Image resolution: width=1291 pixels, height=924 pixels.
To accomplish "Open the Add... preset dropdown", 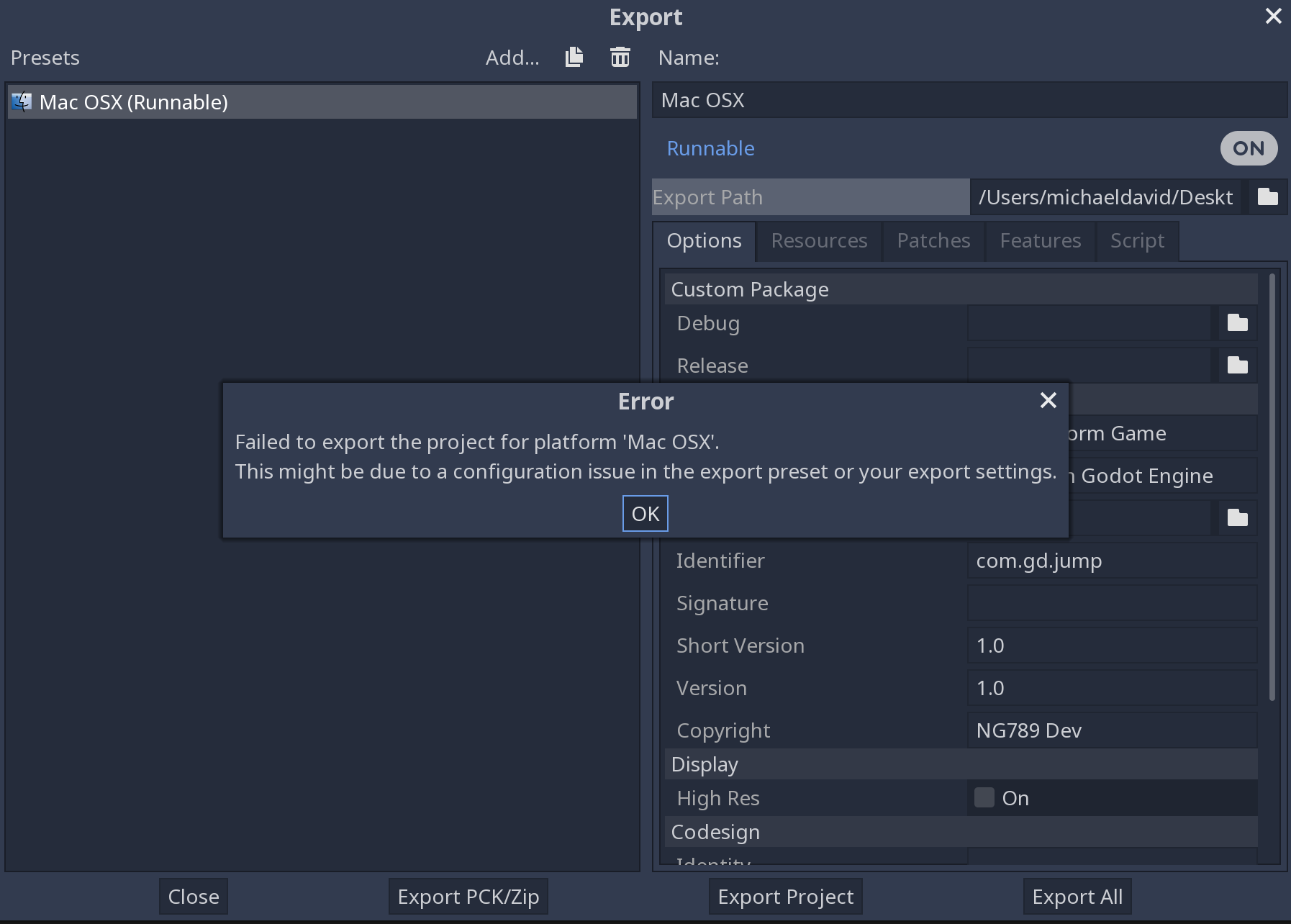I will click(512, 58).
